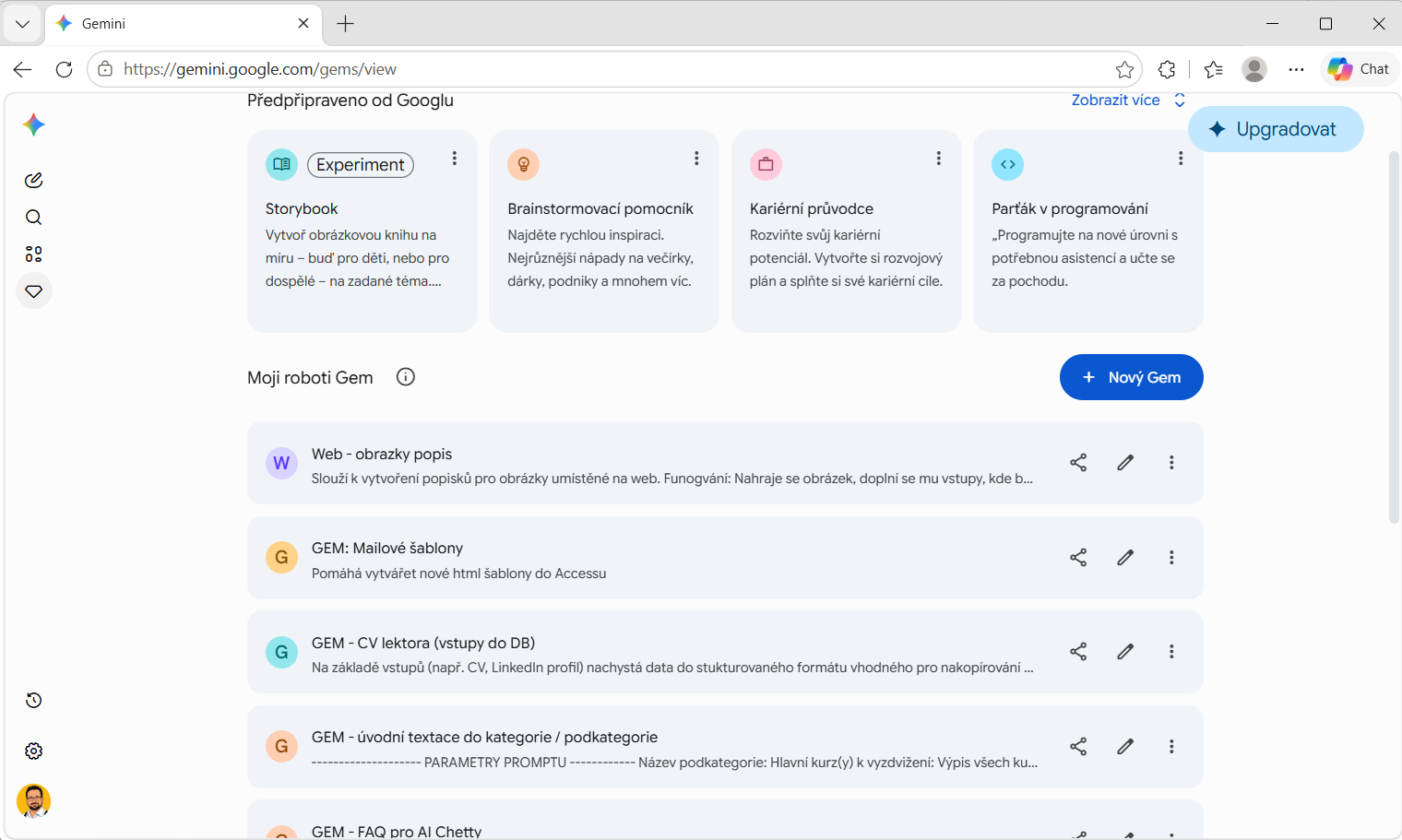This screenshot has height=840, width=1402.
Task: Expand Zobrazit více chevron toggle
Action: point(1180,101)
